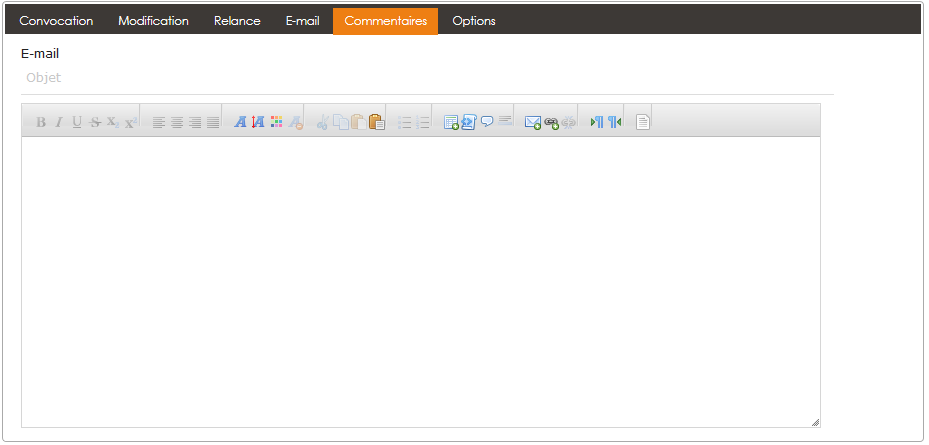Click inside the e-mail body editor

point(421,281)
